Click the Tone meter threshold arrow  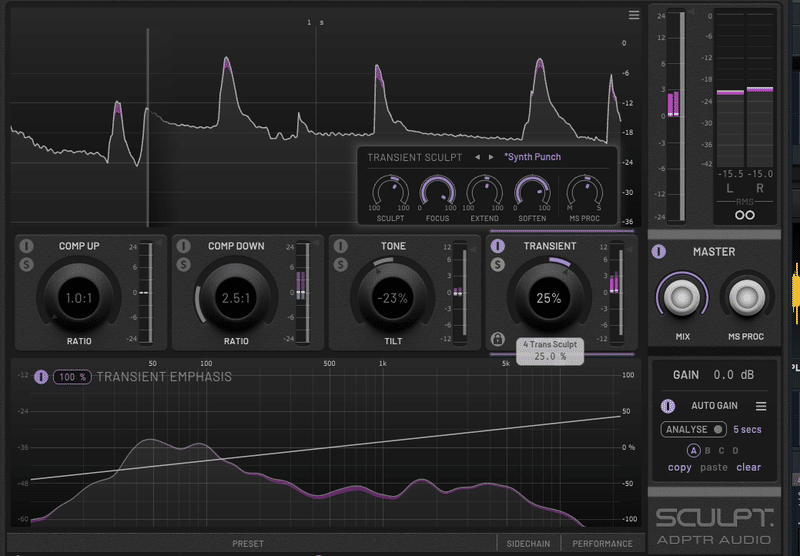(473, 249)
